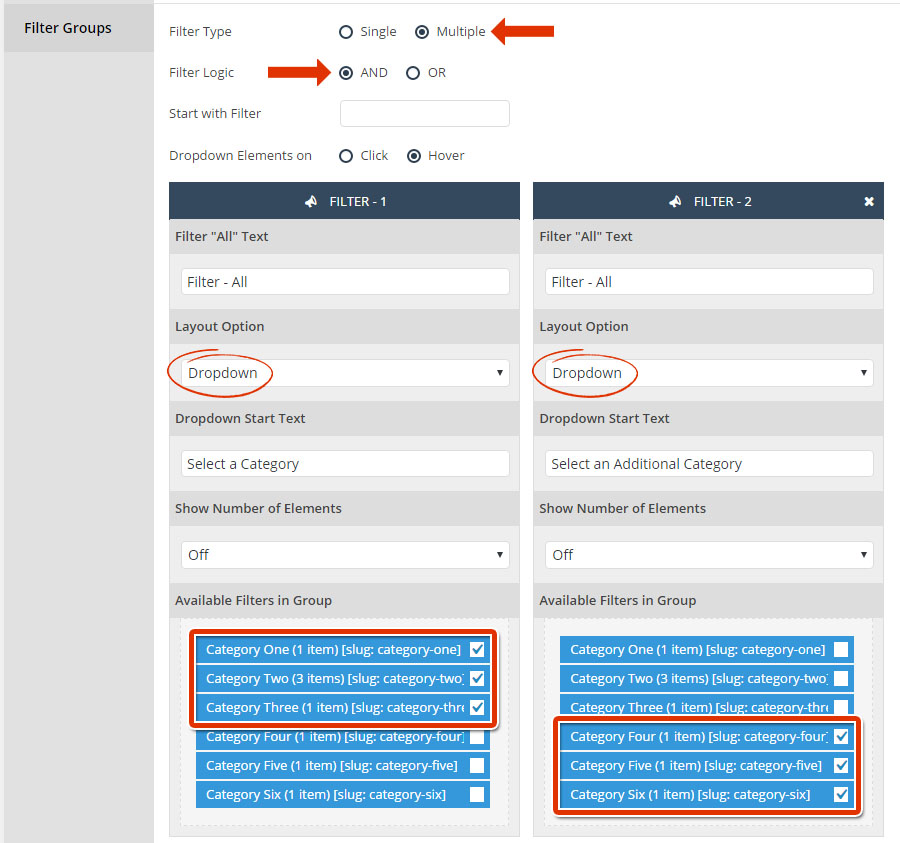
Task: Set dropdown elements to open on Click
Action: (346, 156)
